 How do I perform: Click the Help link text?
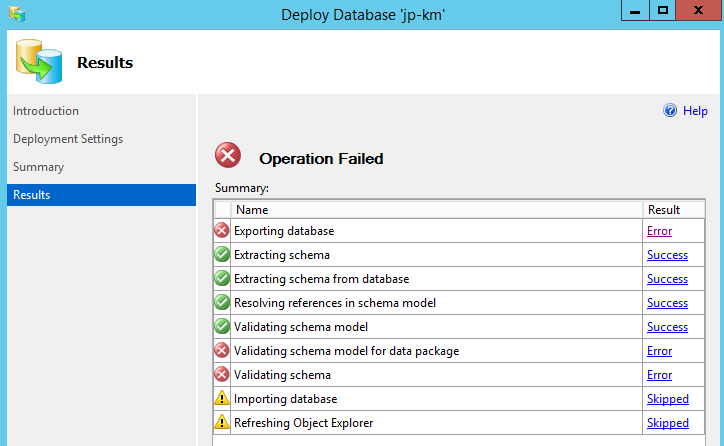click(x=695, y=111)
